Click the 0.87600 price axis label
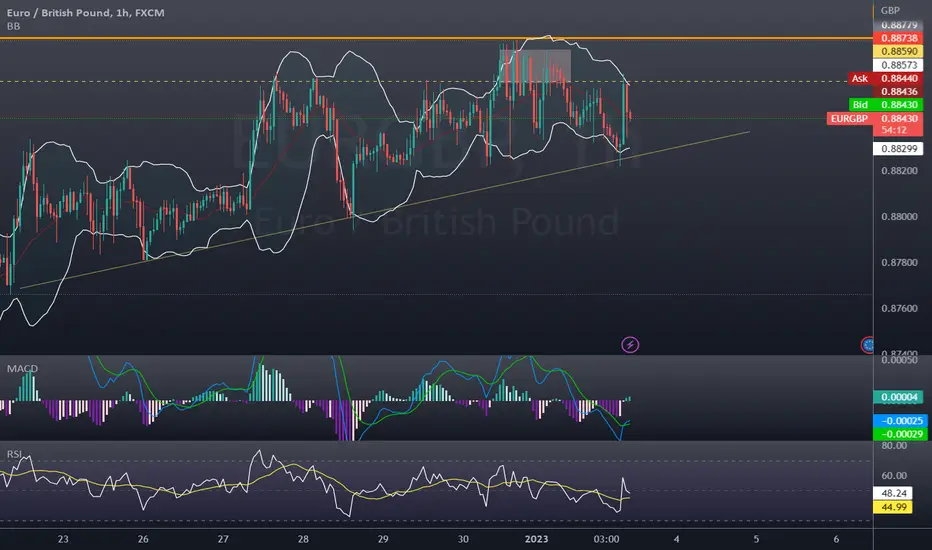The width and height of the screenshot is (932, 550). click(x=899, y=308)
